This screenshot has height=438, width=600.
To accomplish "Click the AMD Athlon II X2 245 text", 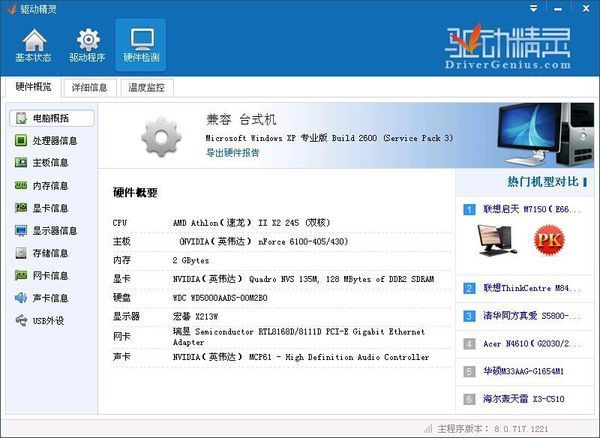I will pos(251,223).
